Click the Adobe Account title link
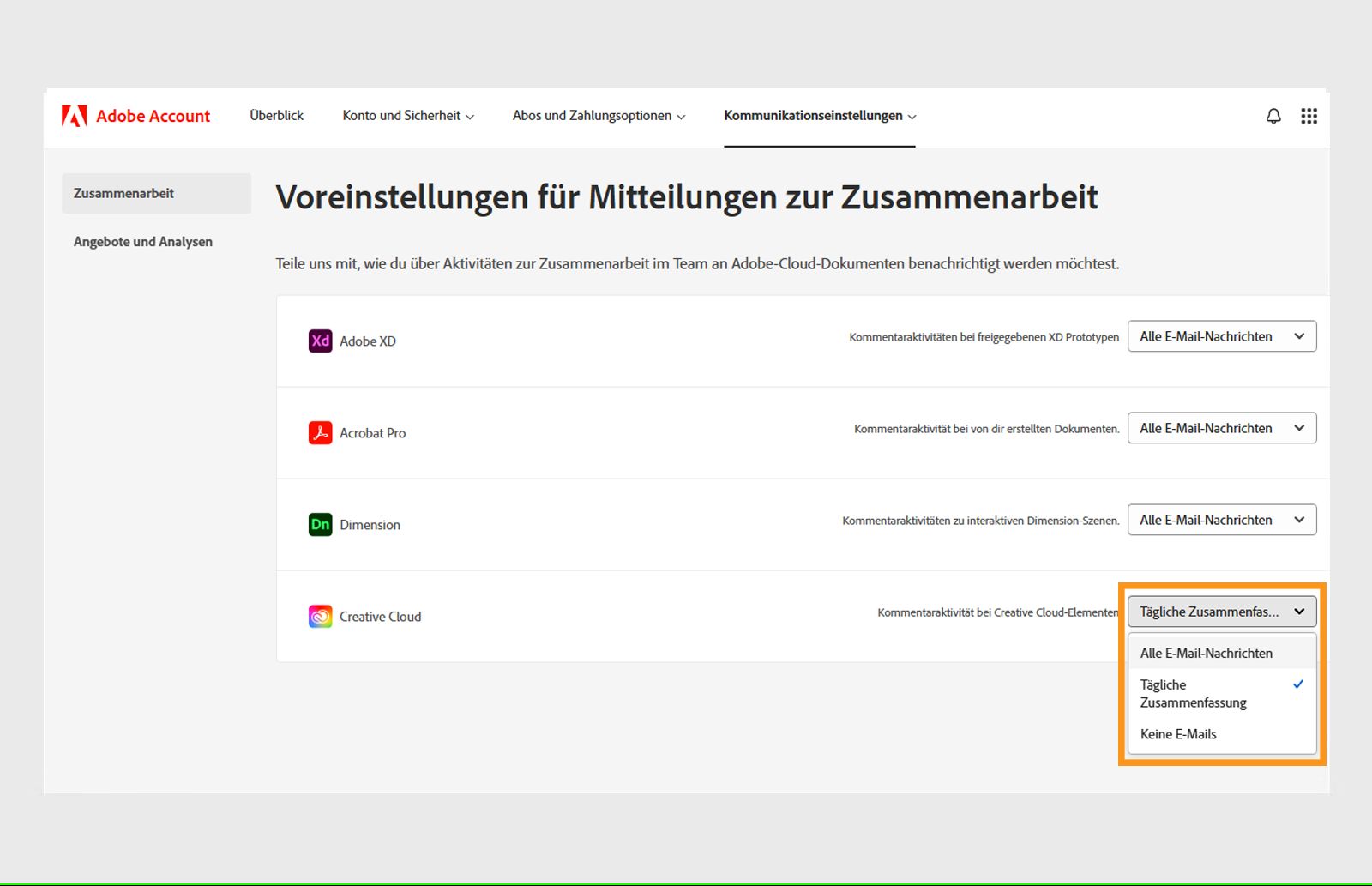The width and height of the screenshot is (1372, 886). pyautogui.click(x=153, y=116)
